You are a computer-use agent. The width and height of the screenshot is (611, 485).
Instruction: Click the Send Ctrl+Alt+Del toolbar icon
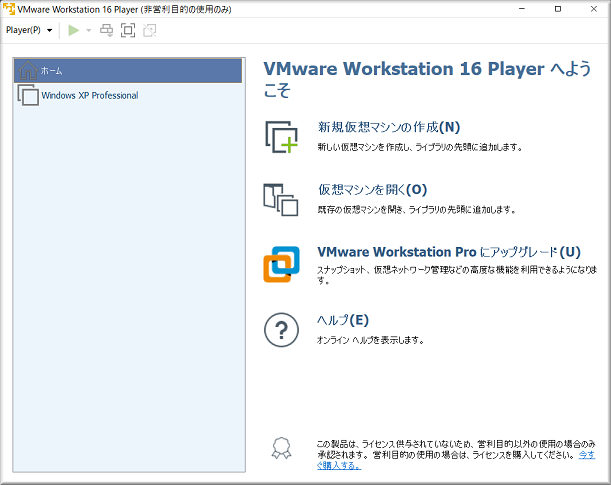106,30
